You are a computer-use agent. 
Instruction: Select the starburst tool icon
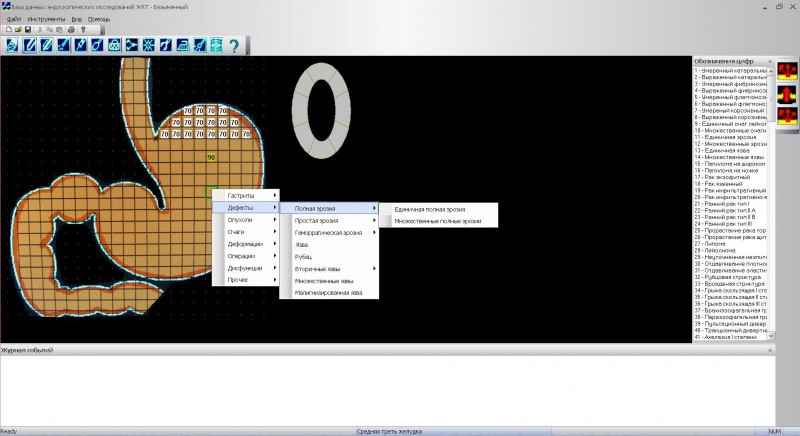pos(148,45)
